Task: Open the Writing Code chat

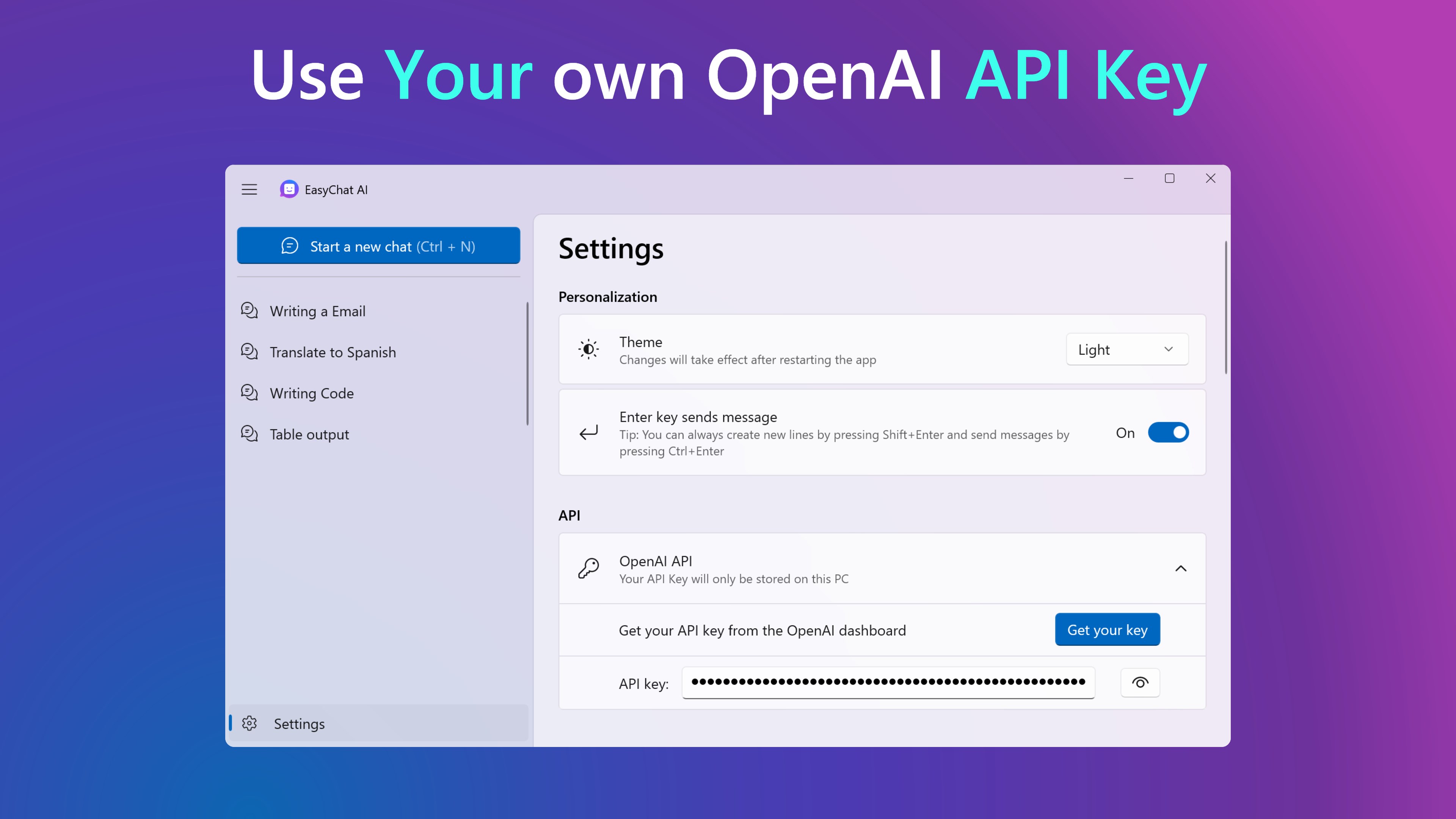Action: tap(311, 394)
